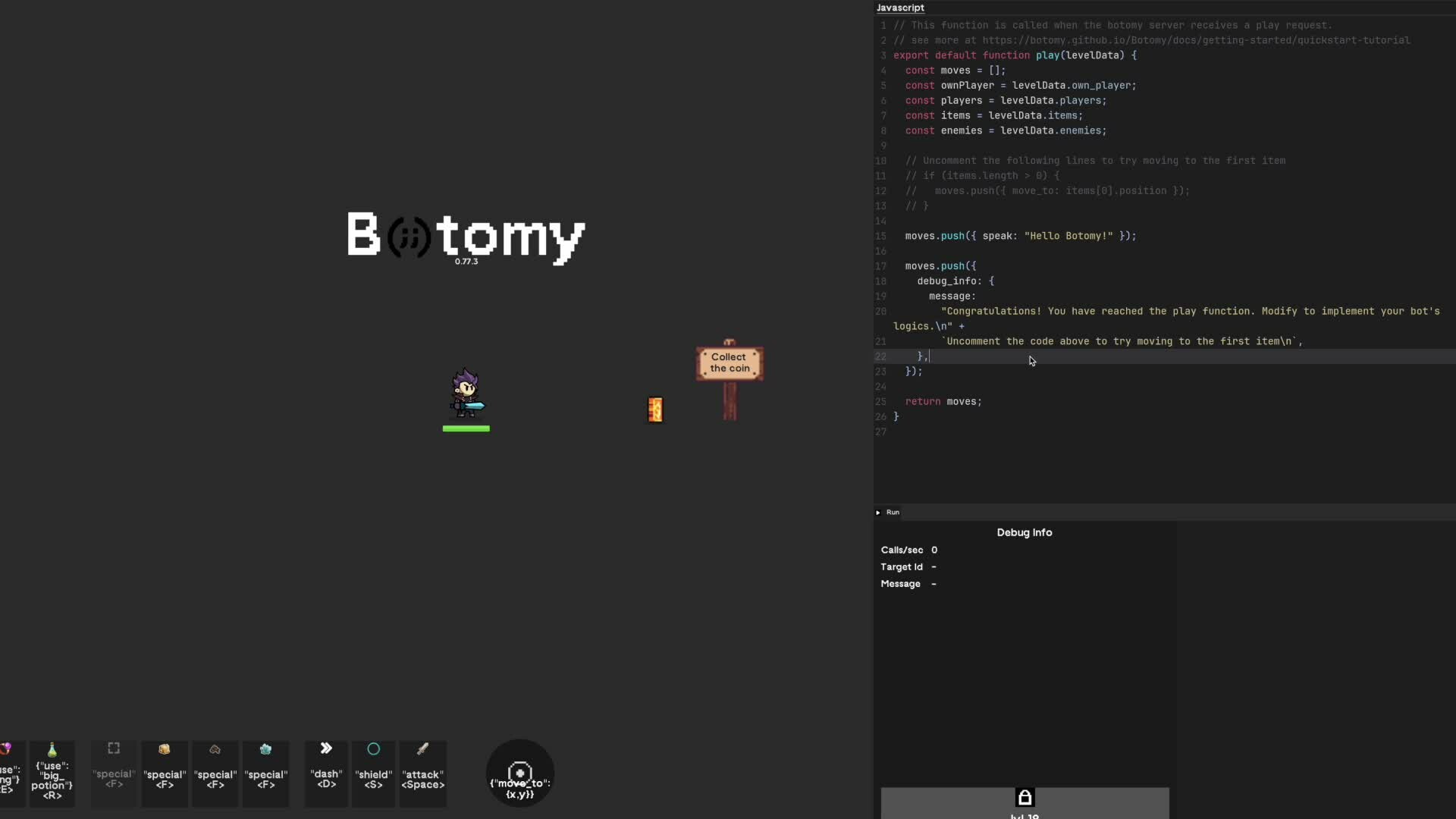Click the Debug Info panel header

[x=1024, y=532]
